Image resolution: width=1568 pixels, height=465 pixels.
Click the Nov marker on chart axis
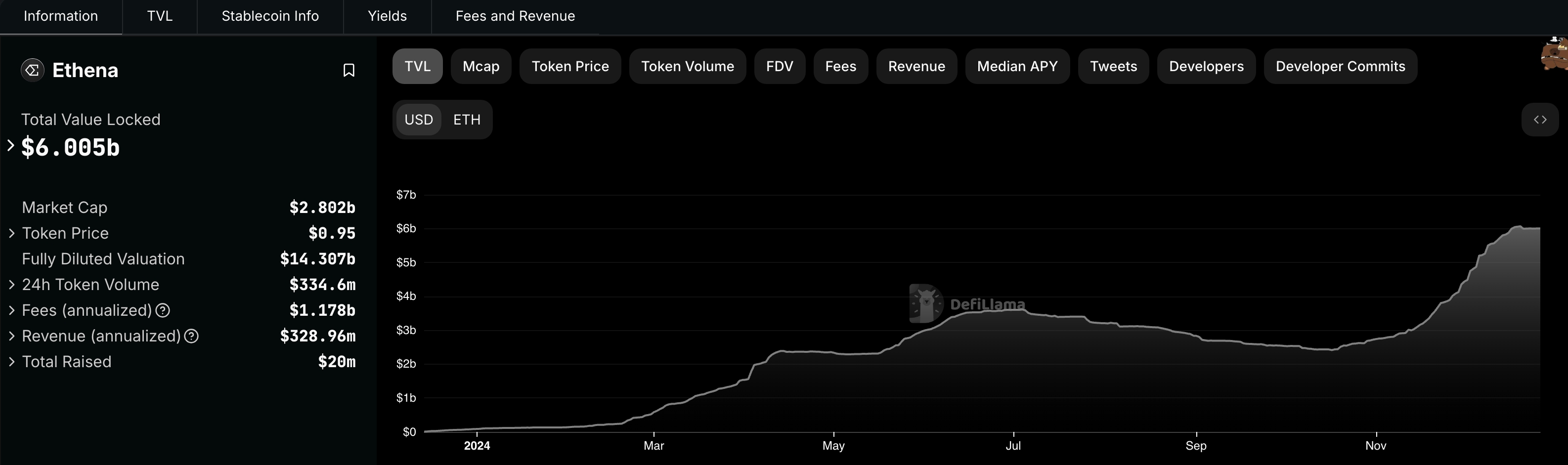coord(1376,446)
